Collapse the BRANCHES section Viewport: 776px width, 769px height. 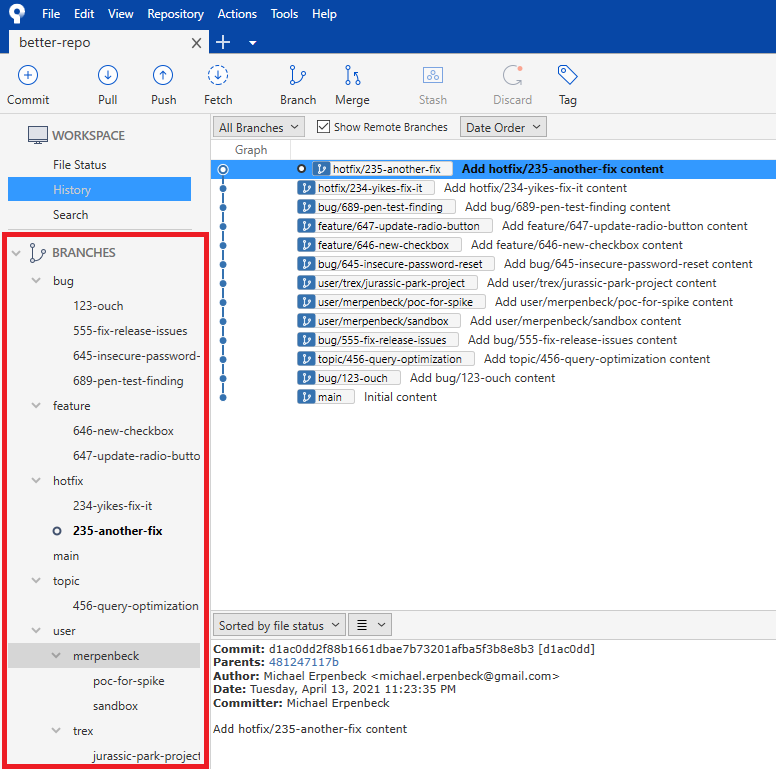(16, 253)
